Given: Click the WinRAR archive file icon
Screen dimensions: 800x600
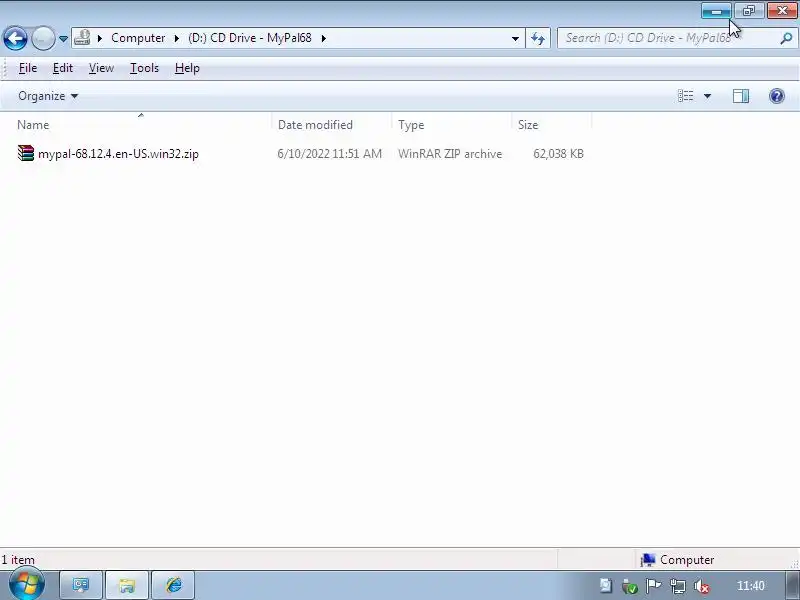Looking at the screenshot, I should point(26,153).
